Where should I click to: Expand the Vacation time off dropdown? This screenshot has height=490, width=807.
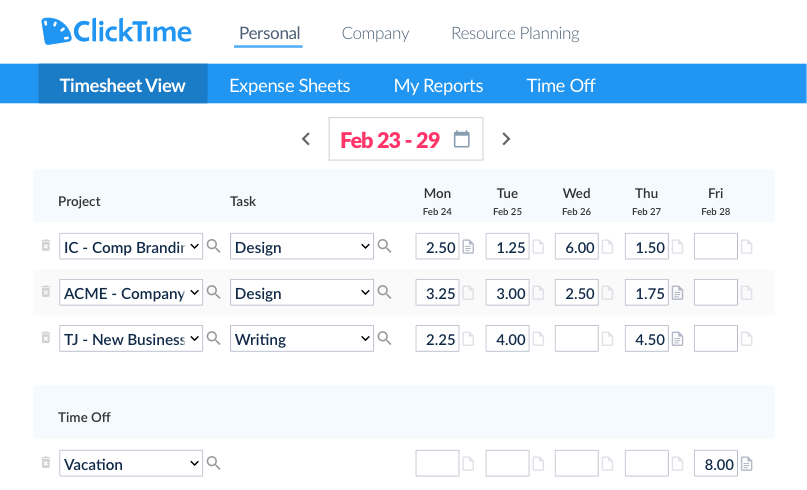tap(193, 464)
